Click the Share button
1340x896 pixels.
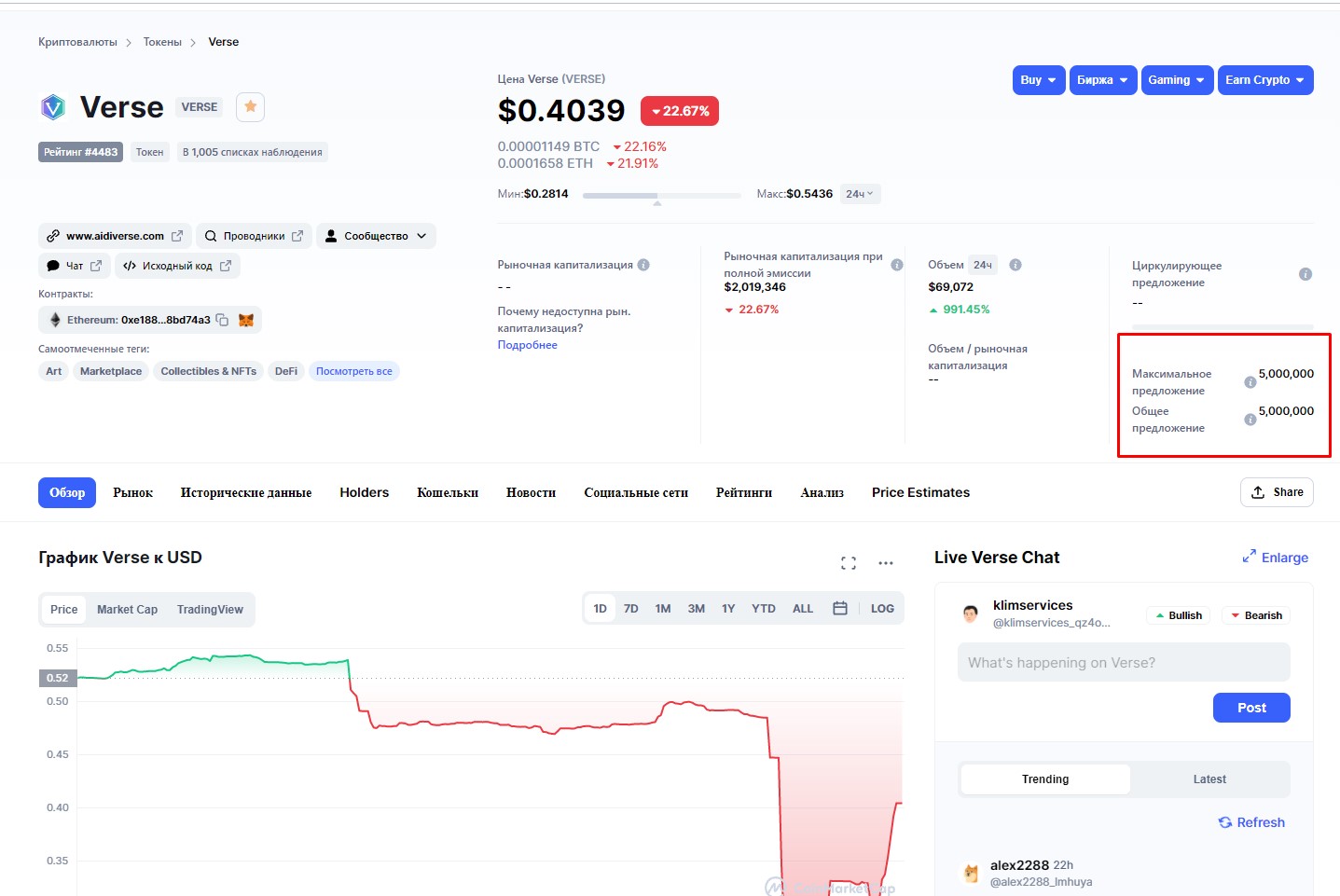point(1277,492)
